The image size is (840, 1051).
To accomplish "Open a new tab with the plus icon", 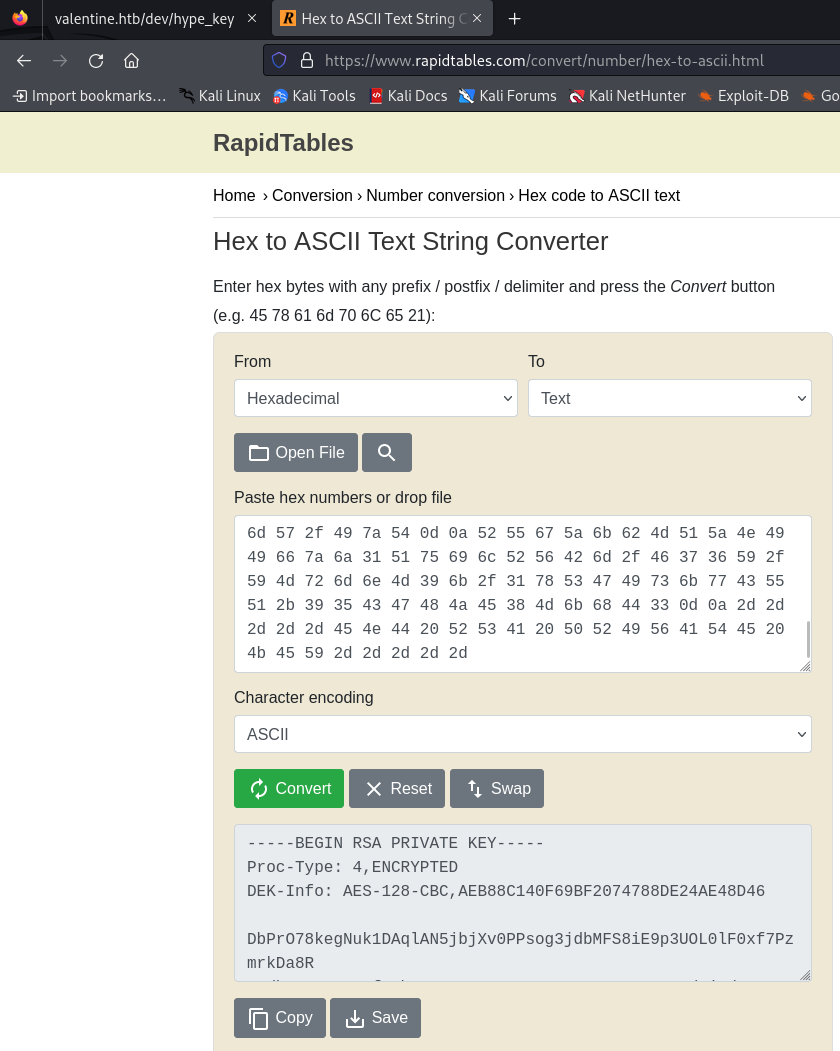I will [x=514, y=19].
